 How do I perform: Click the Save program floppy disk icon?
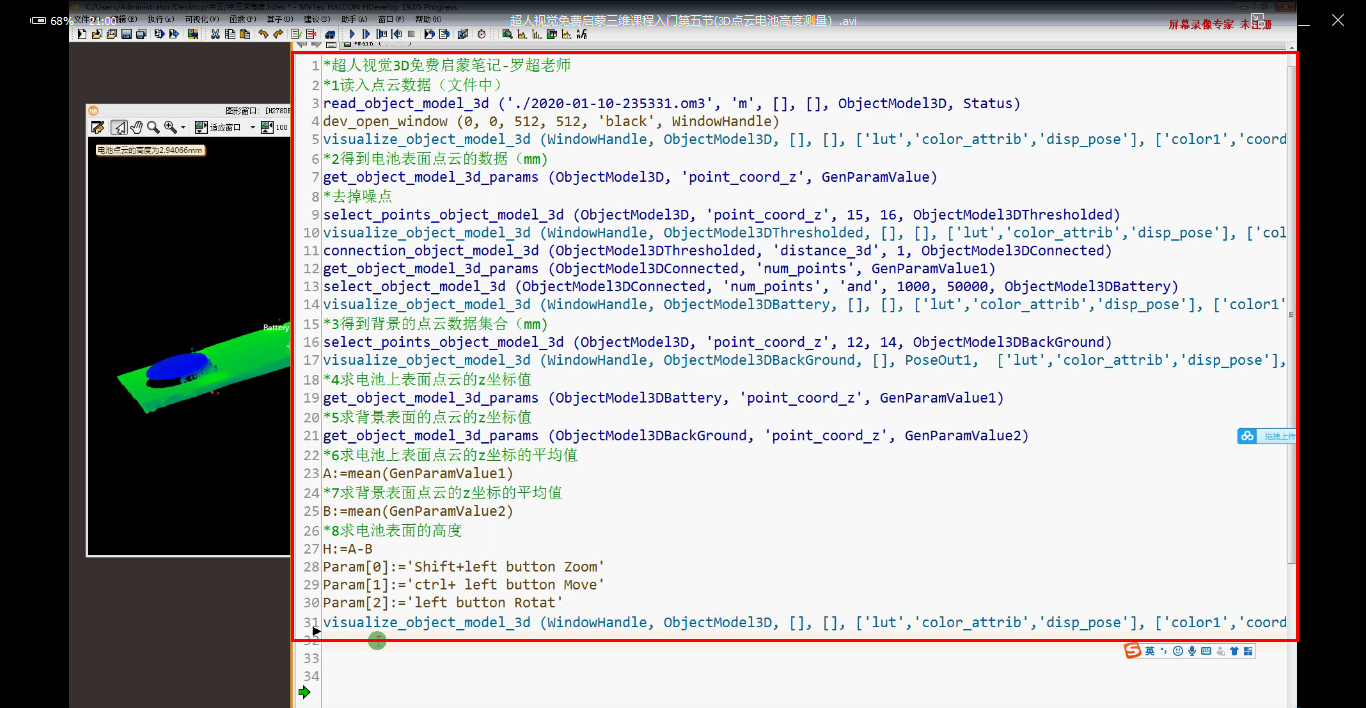tap(127, 34)
